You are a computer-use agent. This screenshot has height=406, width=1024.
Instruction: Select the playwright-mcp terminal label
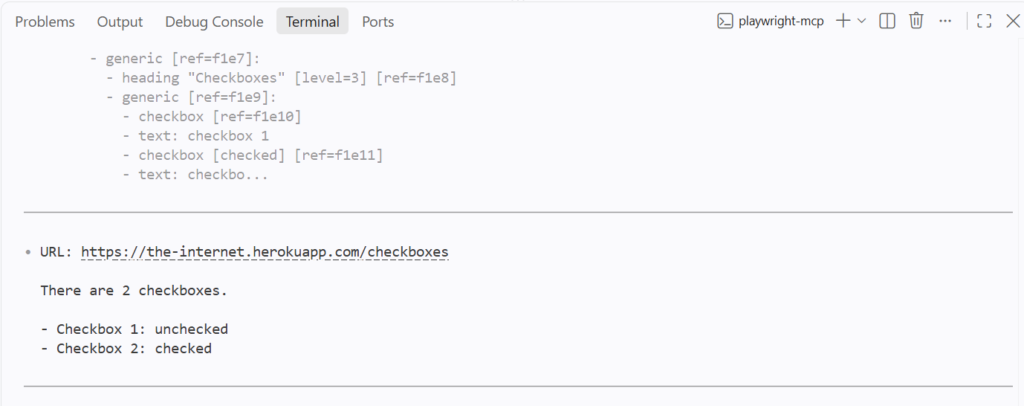coord(781,21)
